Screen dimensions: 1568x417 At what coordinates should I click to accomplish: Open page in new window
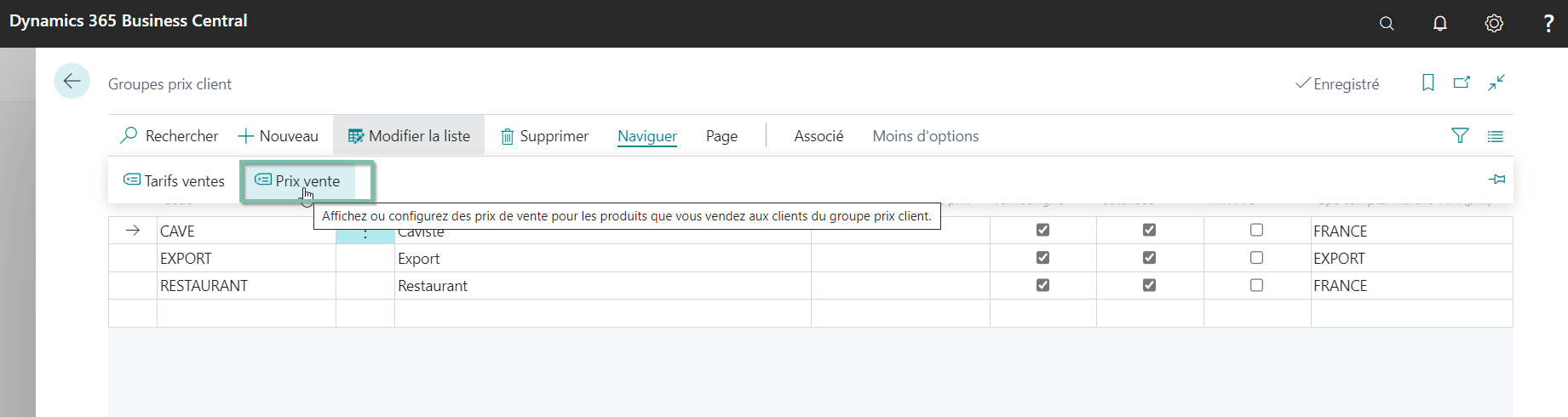pos(1462,83)
